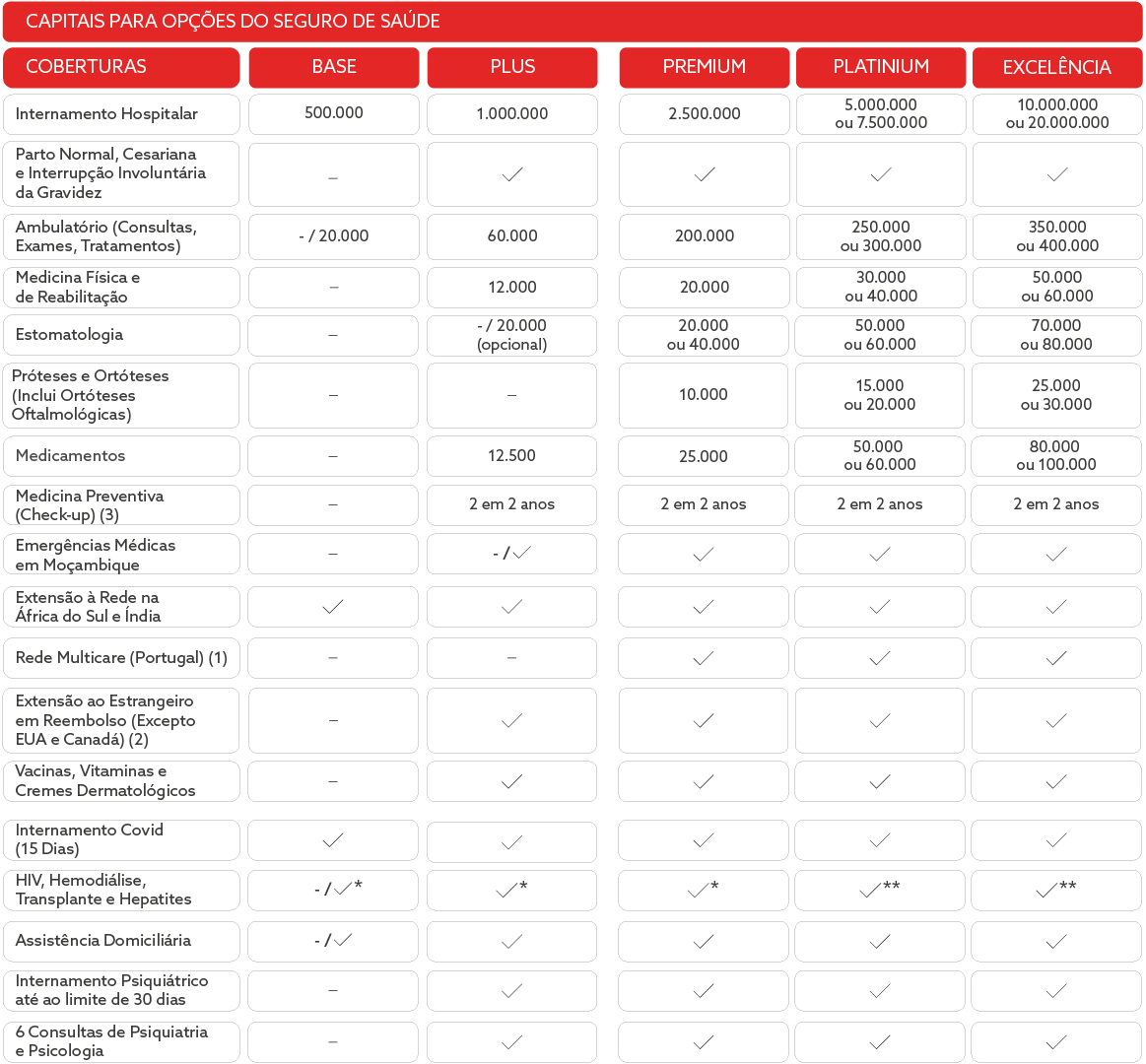
Task: Click the '500.000' BASE Internamento value
Action: (x=334, y=113)
